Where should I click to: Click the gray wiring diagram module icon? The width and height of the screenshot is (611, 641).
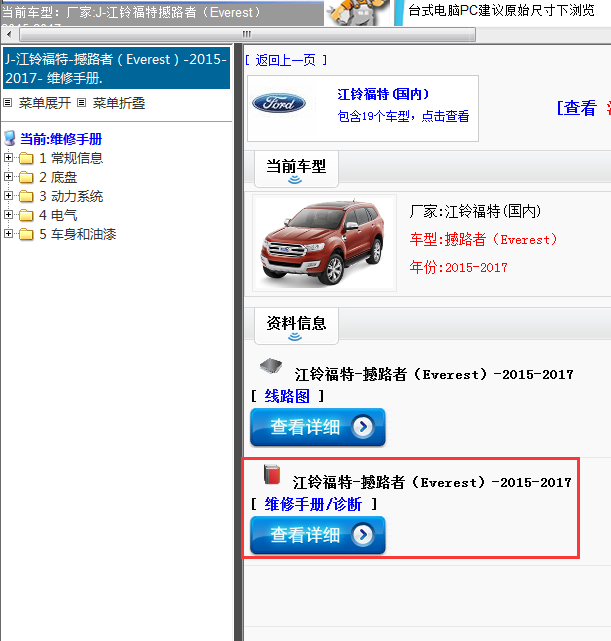point(271,366)
